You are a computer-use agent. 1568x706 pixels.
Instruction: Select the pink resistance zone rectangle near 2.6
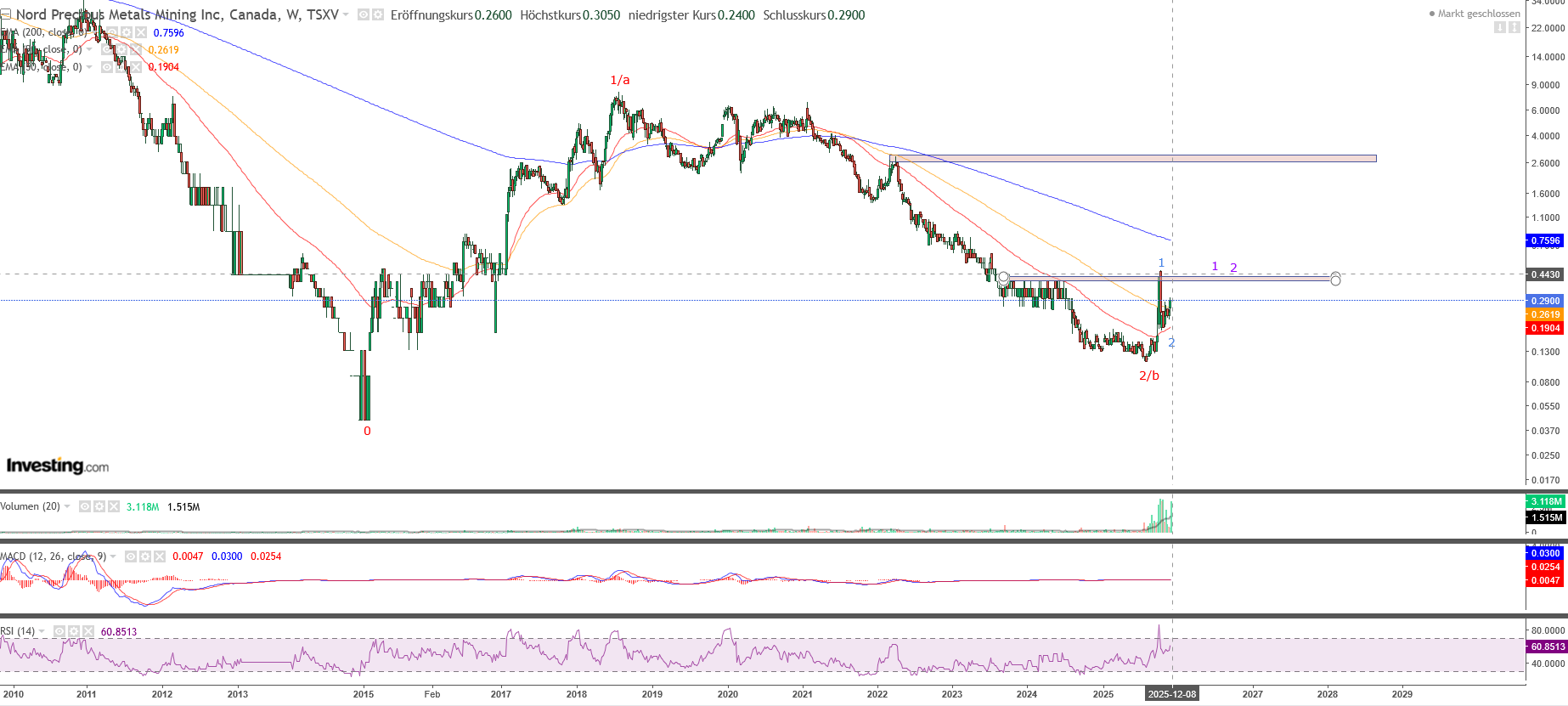click(1132, 158)
